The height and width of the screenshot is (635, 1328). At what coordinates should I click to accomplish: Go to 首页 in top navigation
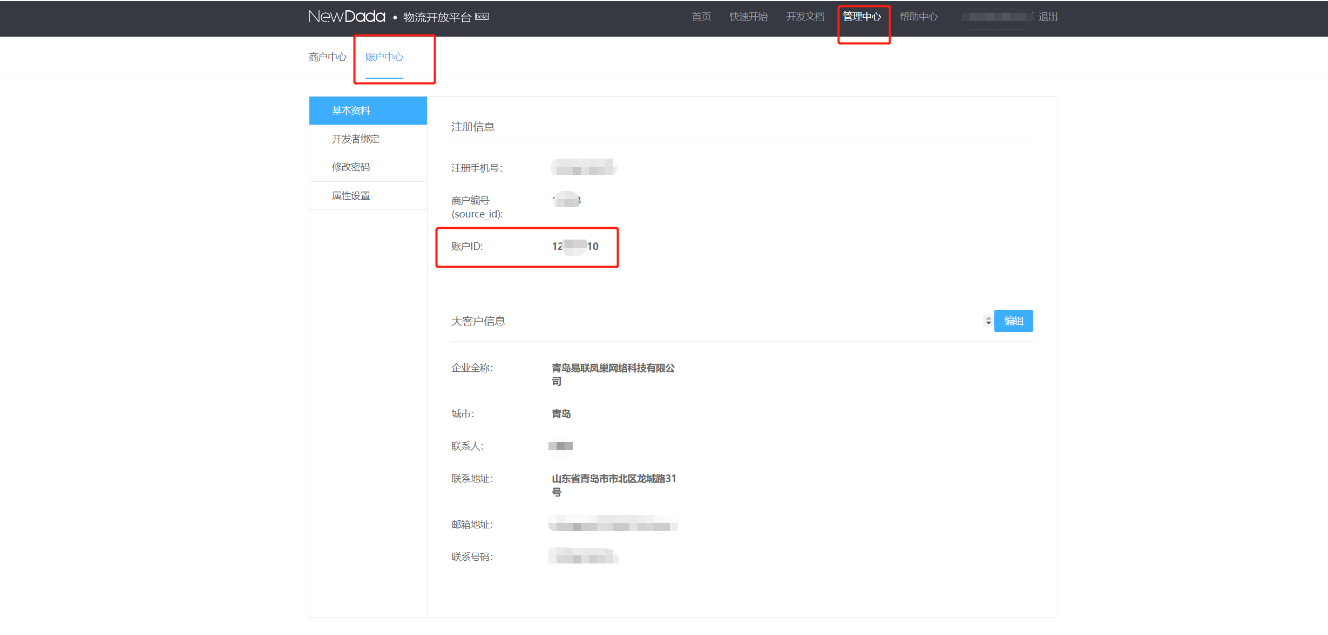click(702, 17)
